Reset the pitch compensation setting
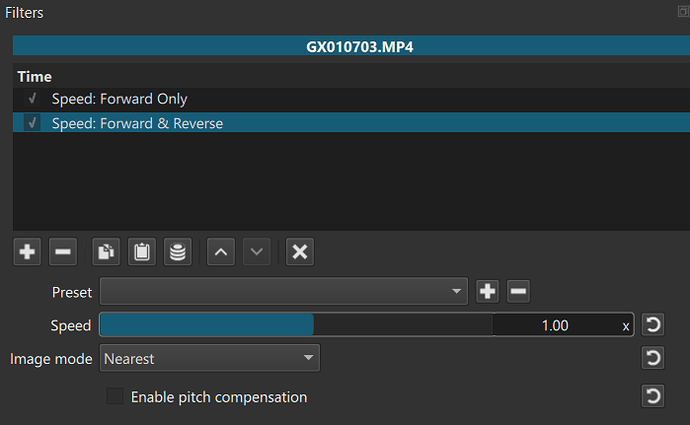690x425 pixels. 652,397
